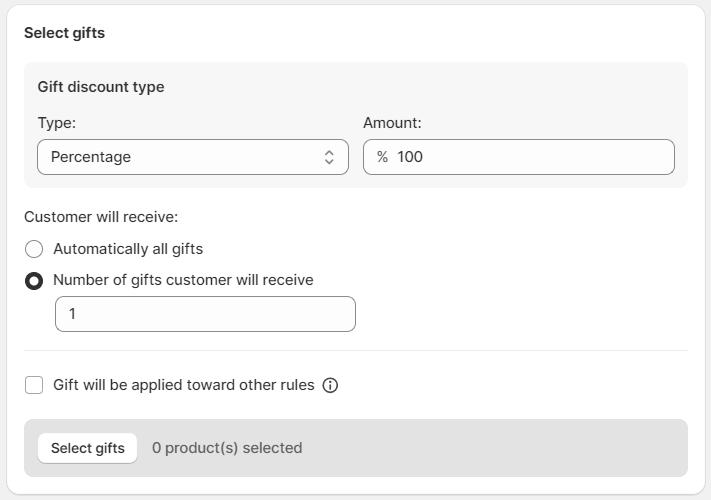Focus the Amount field containing 100

click(x=530, y=157)
